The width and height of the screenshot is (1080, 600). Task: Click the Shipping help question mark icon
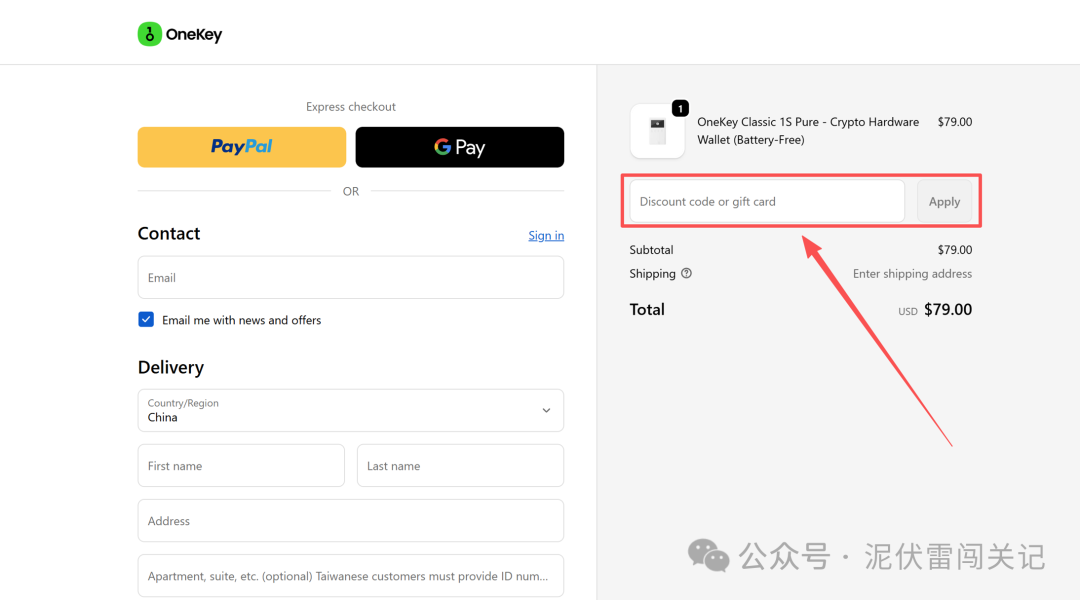coord(686,273)
